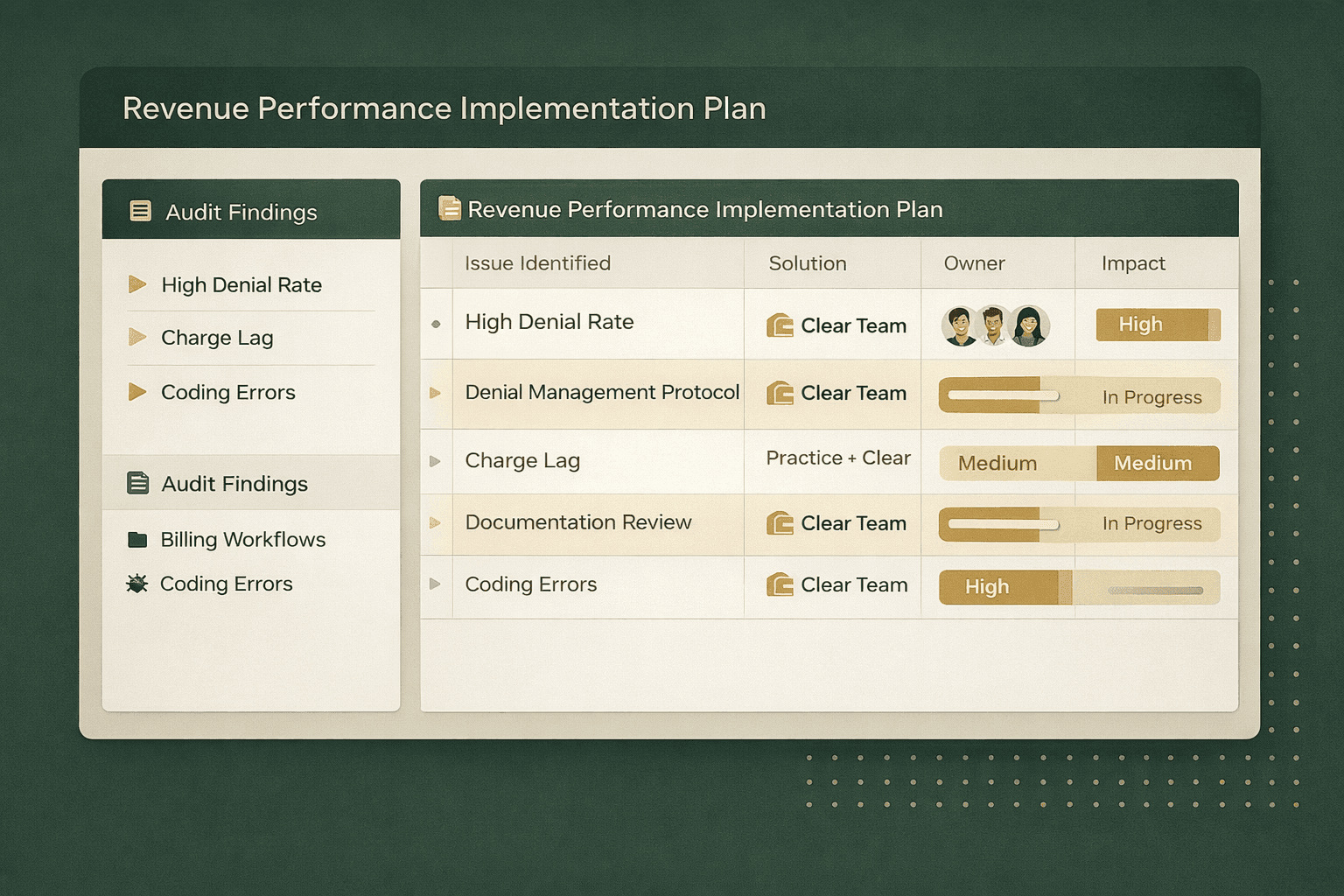
Task: Select the first owner avatar in High Denial Rate row
Action: (x=960, y=326)
